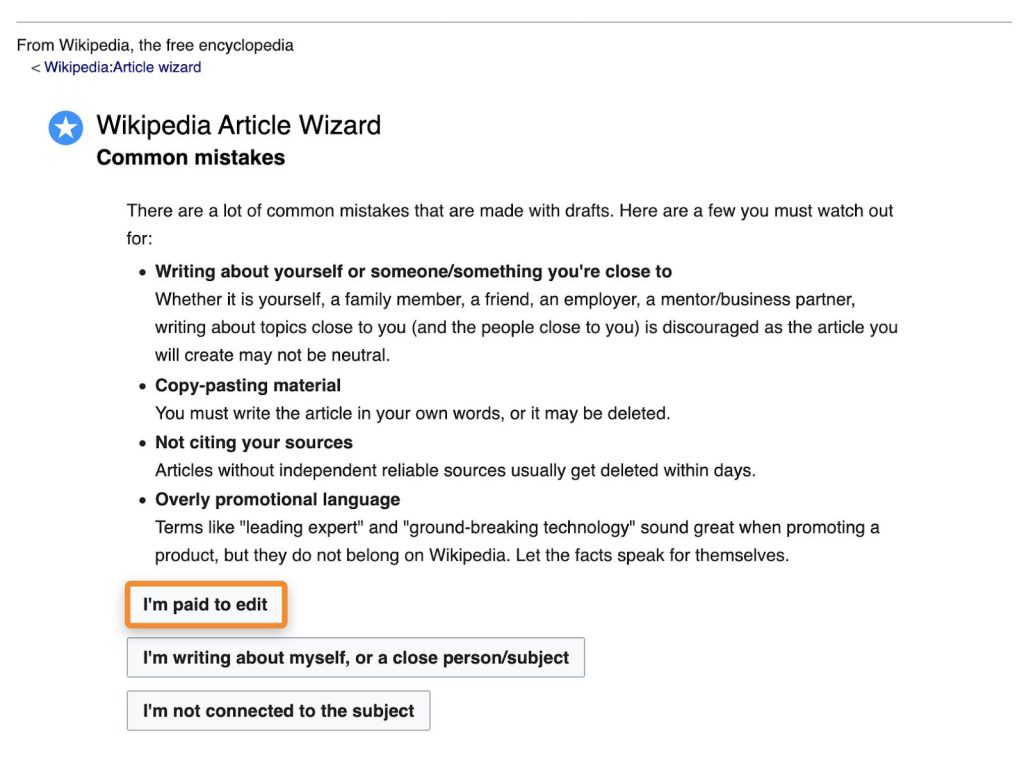This screenshot has width=1024, height=760.
Task: Click the "Common mistakes" subheading
Action: (x=190, y=157)
